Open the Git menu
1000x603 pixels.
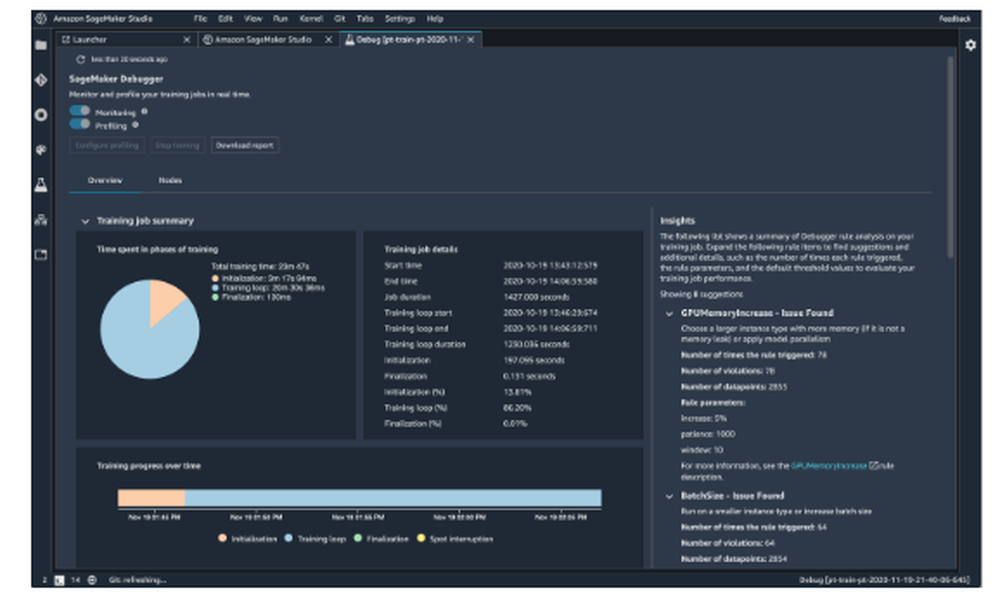(x=339, y=18)
